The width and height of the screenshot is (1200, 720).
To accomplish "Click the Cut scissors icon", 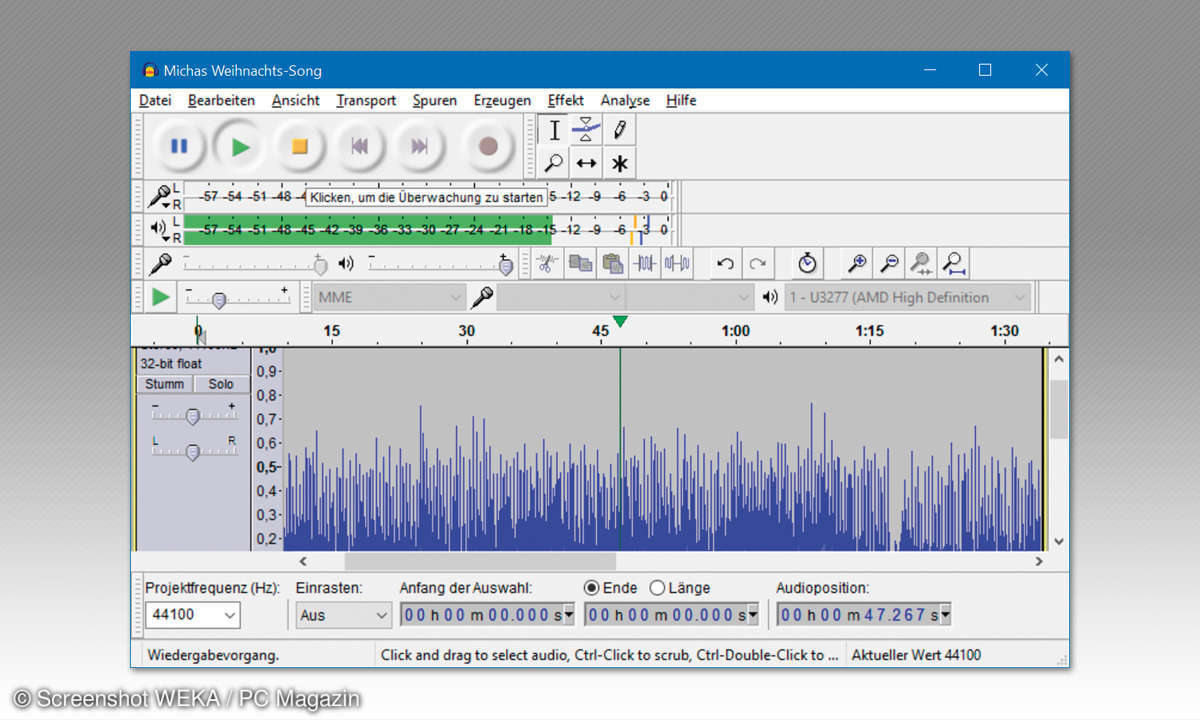I will click(548, 264).
